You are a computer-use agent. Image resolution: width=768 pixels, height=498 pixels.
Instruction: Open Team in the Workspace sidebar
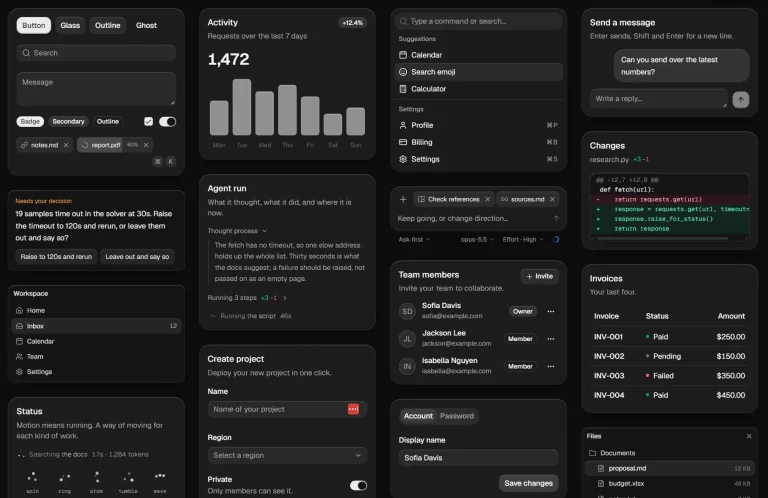tap(96, 356)
